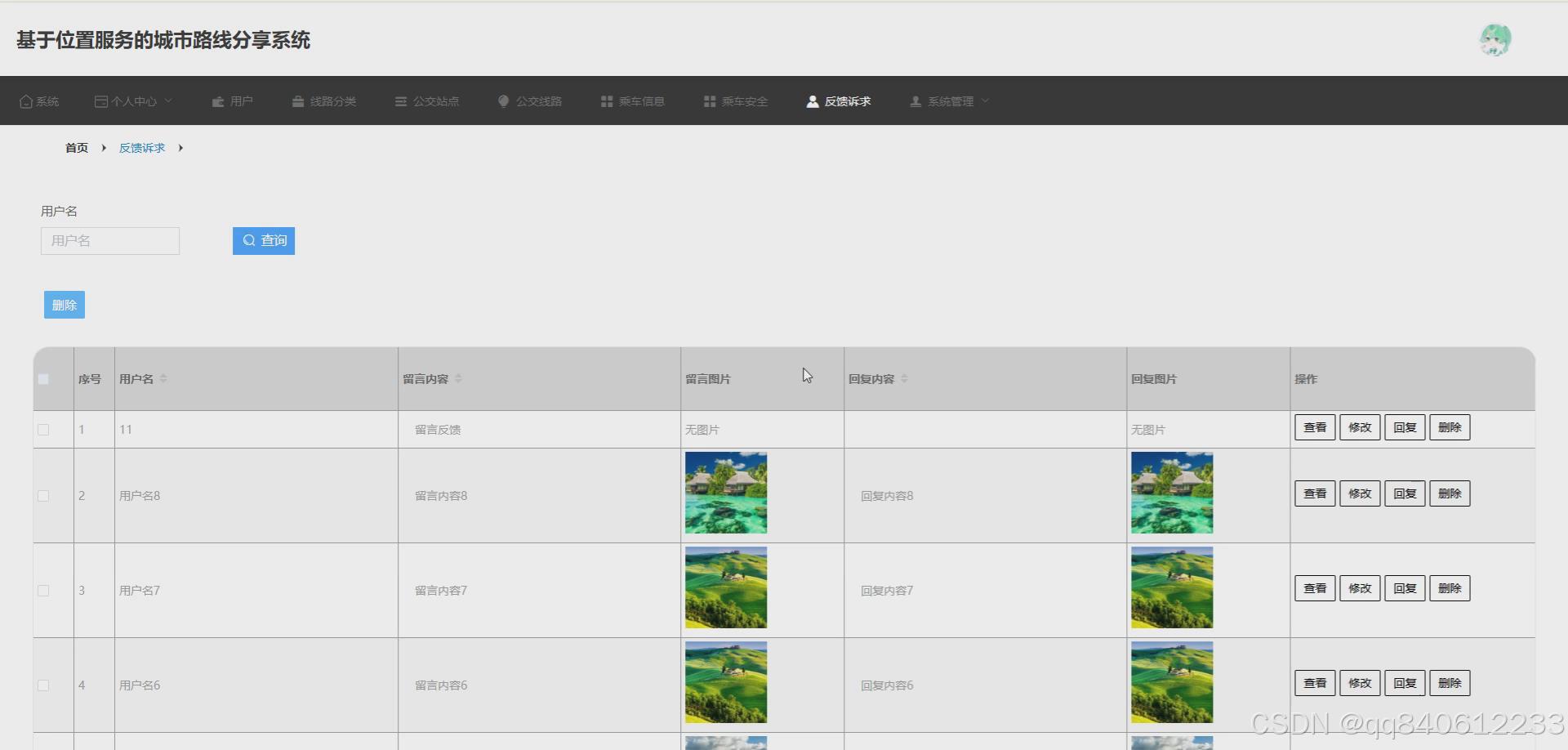This screenshot has height=750, width=1568.
Task: Click 查看 for 用户名7 row
Action: (x=1315, y=588)
